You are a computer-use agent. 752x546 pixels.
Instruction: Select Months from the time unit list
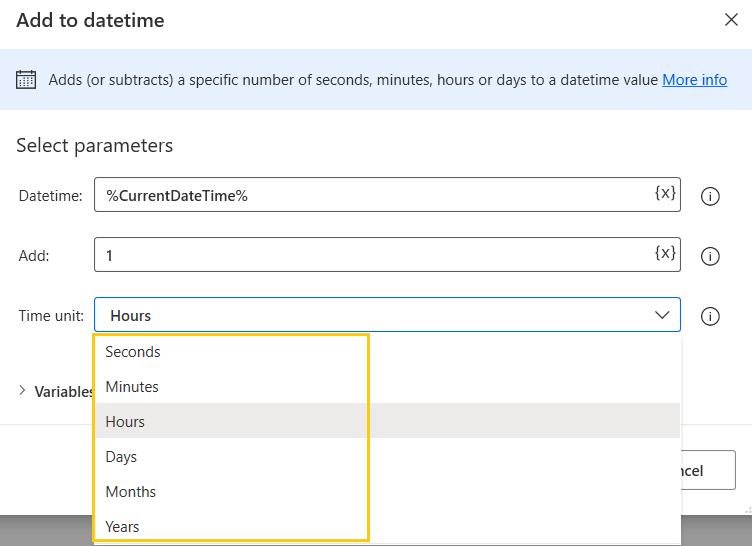(388, 492)
